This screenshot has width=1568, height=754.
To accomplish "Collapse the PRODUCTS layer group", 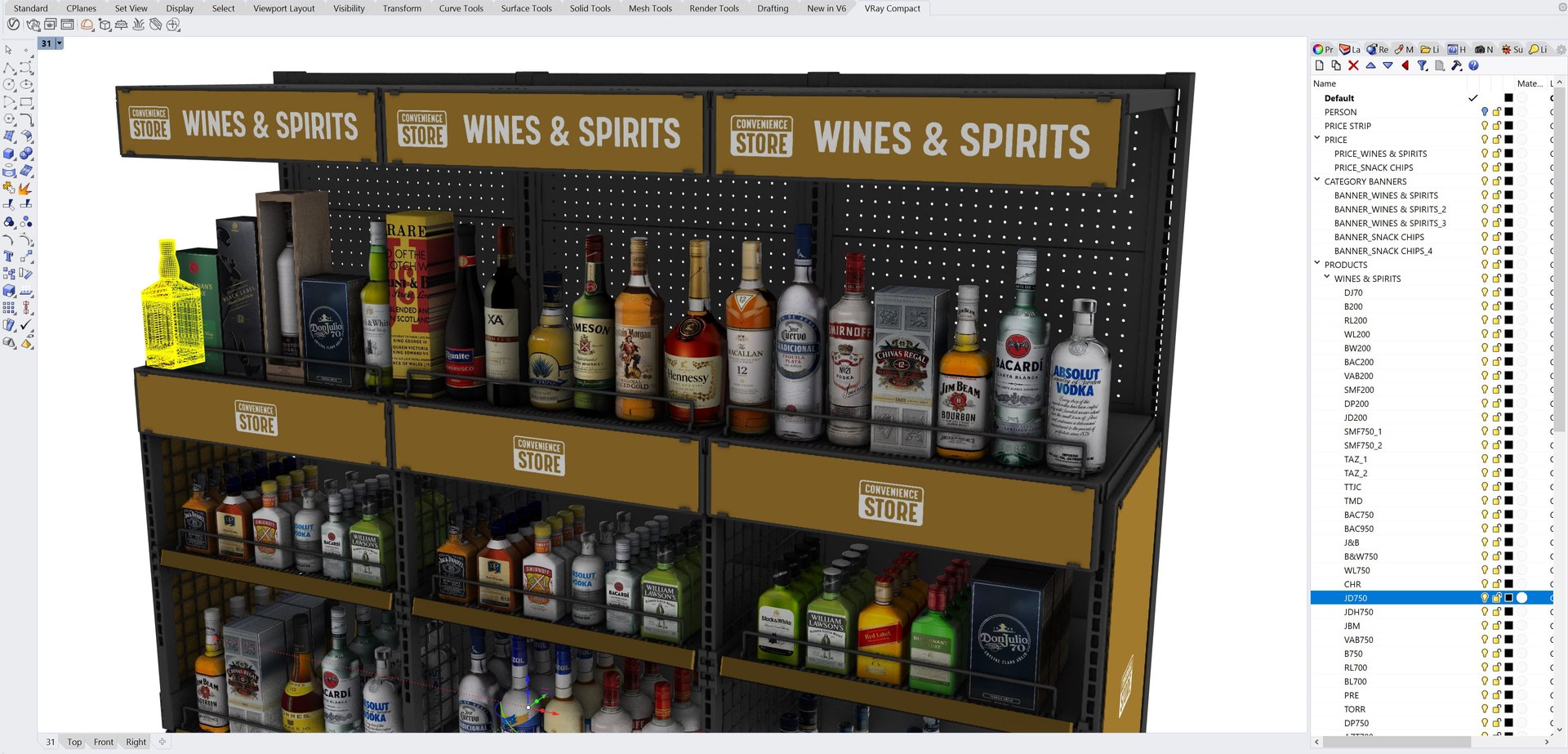I will pyautogui.click(x=1317, y=264).
